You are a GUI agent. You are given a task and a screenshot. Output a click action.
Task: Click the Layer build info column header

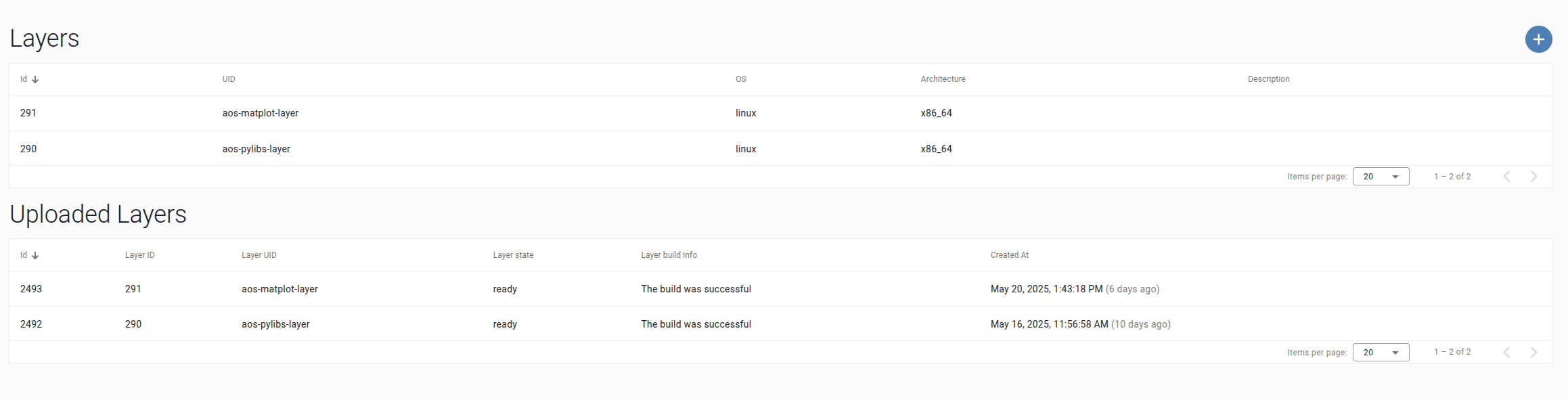click(669, 255)
